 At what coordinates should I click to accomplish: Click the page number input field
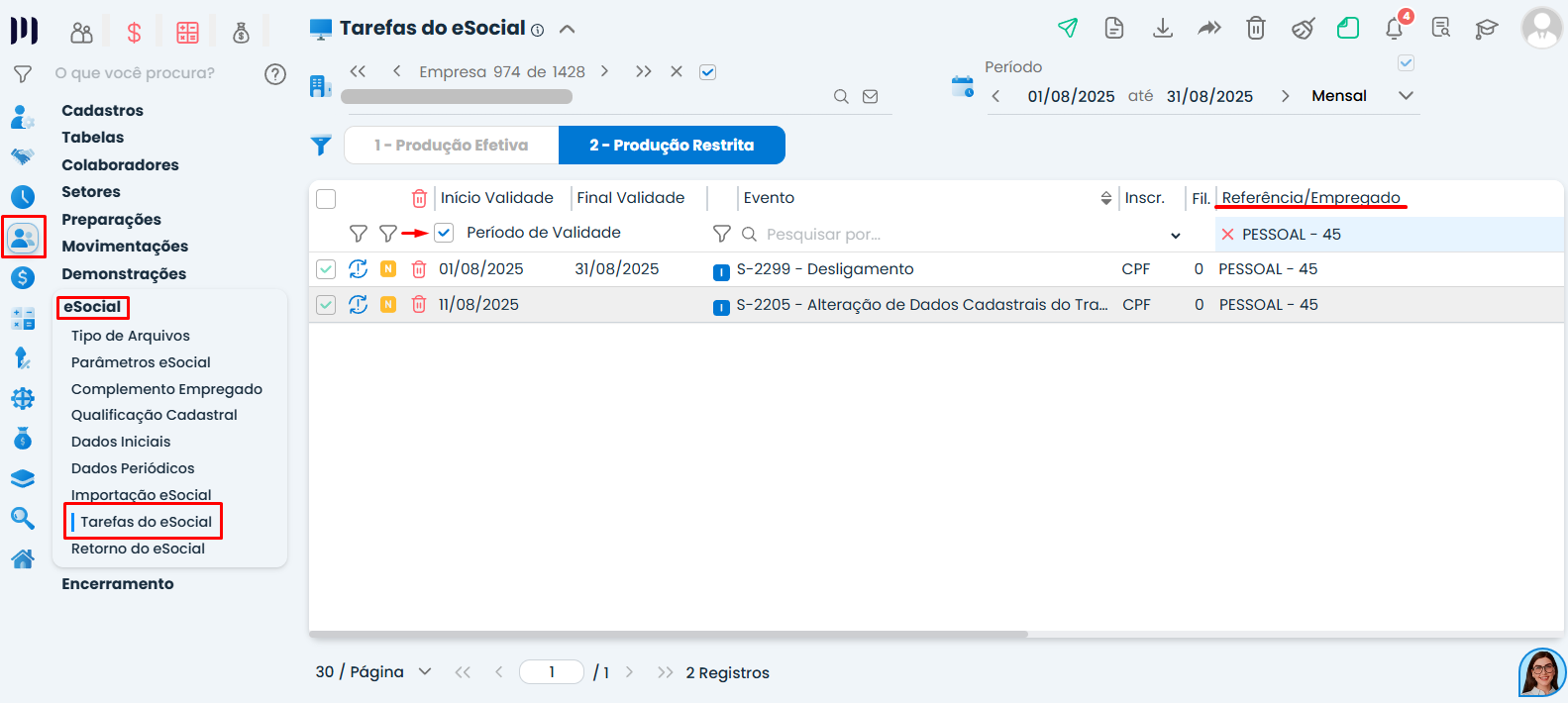552,672
